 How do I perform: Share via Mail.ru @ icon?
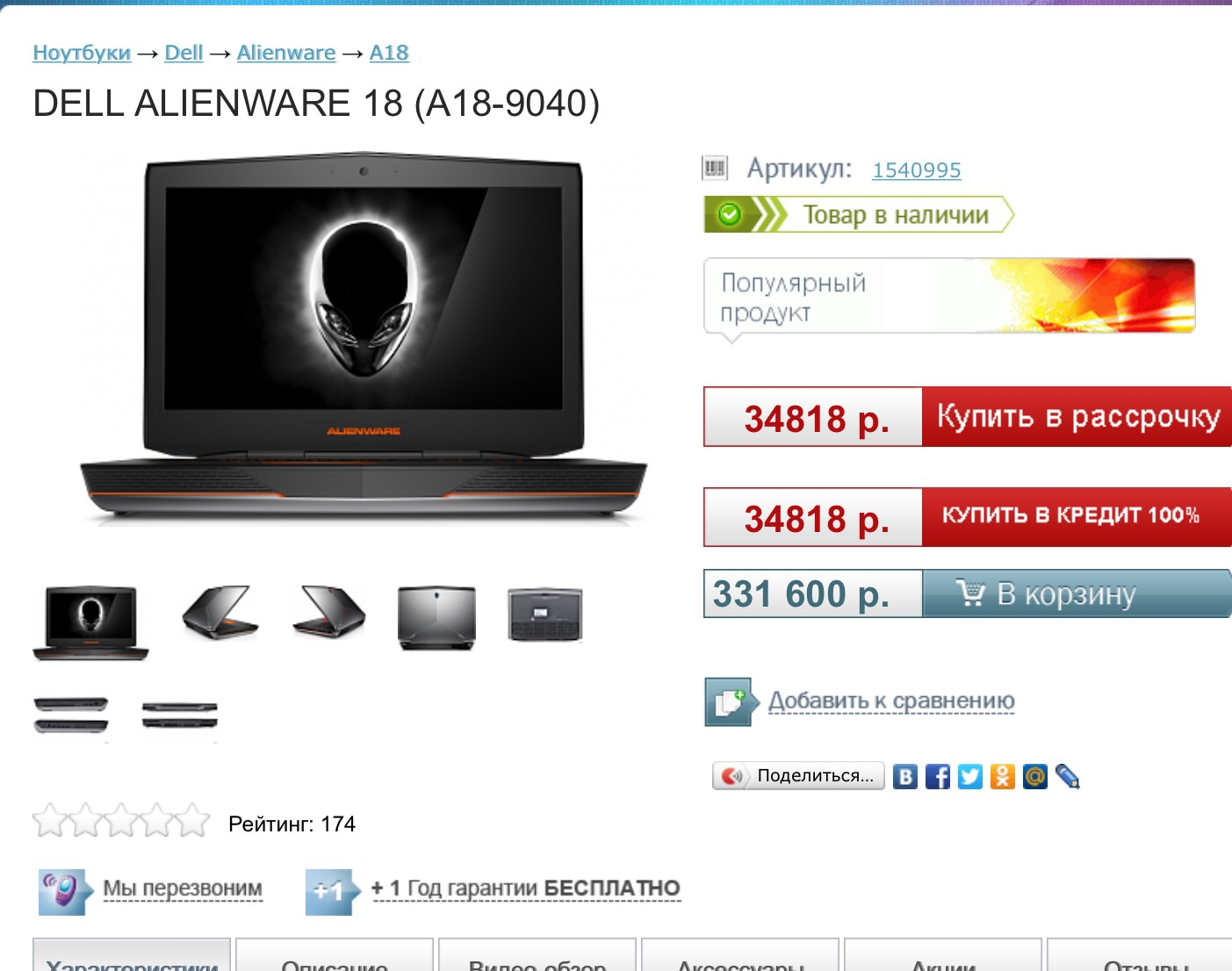point(1035,776)
